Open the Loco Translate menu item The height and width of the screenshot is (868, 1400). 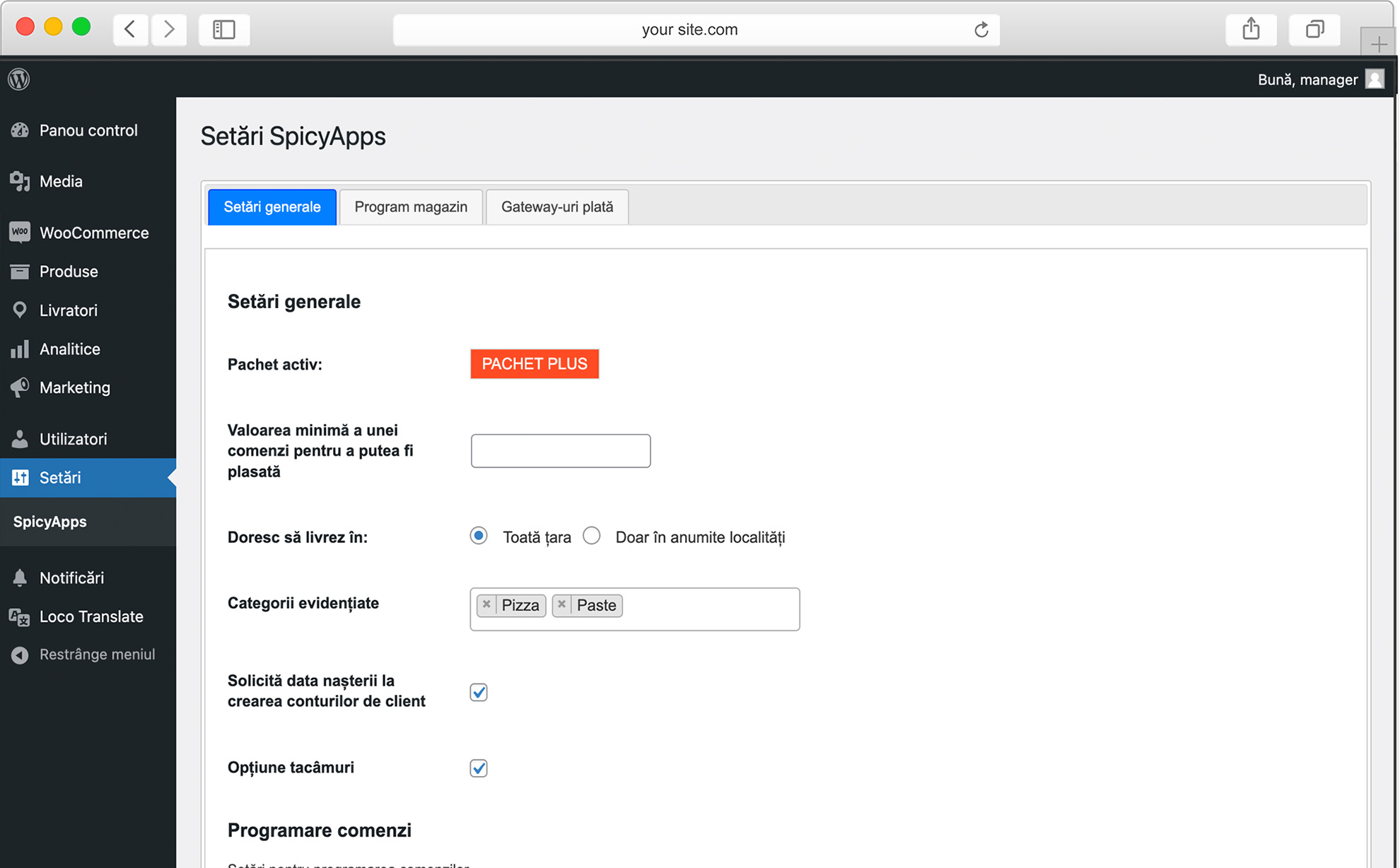click(88, 617)
